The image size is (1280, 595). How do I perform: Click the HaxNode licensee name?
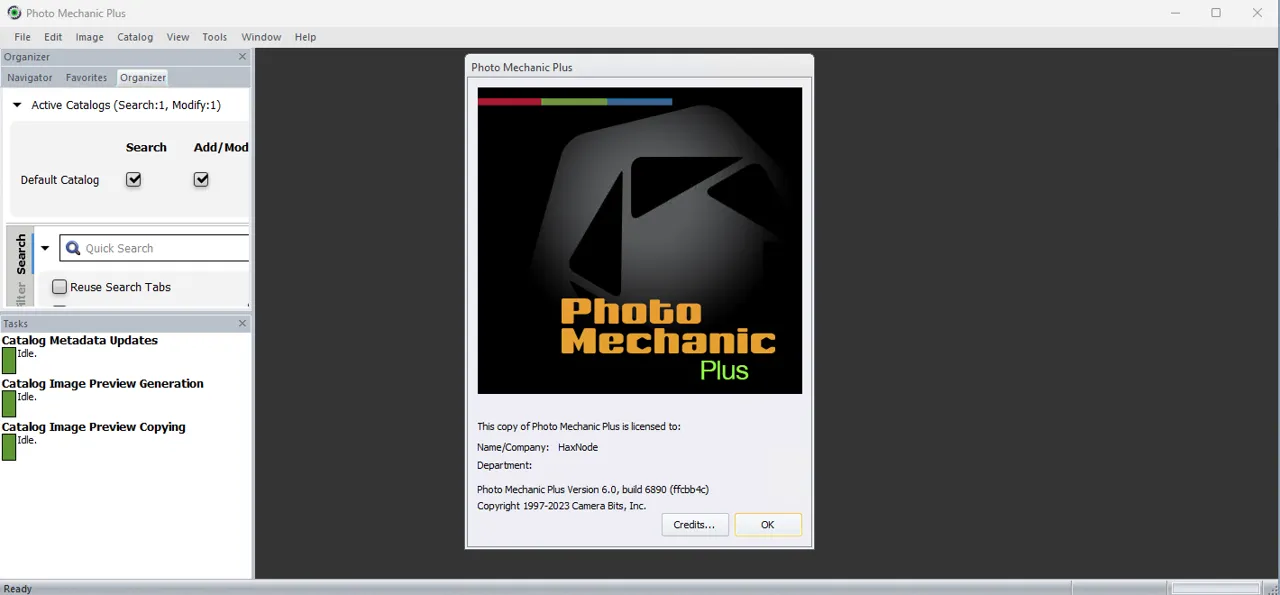pos(578,447)
